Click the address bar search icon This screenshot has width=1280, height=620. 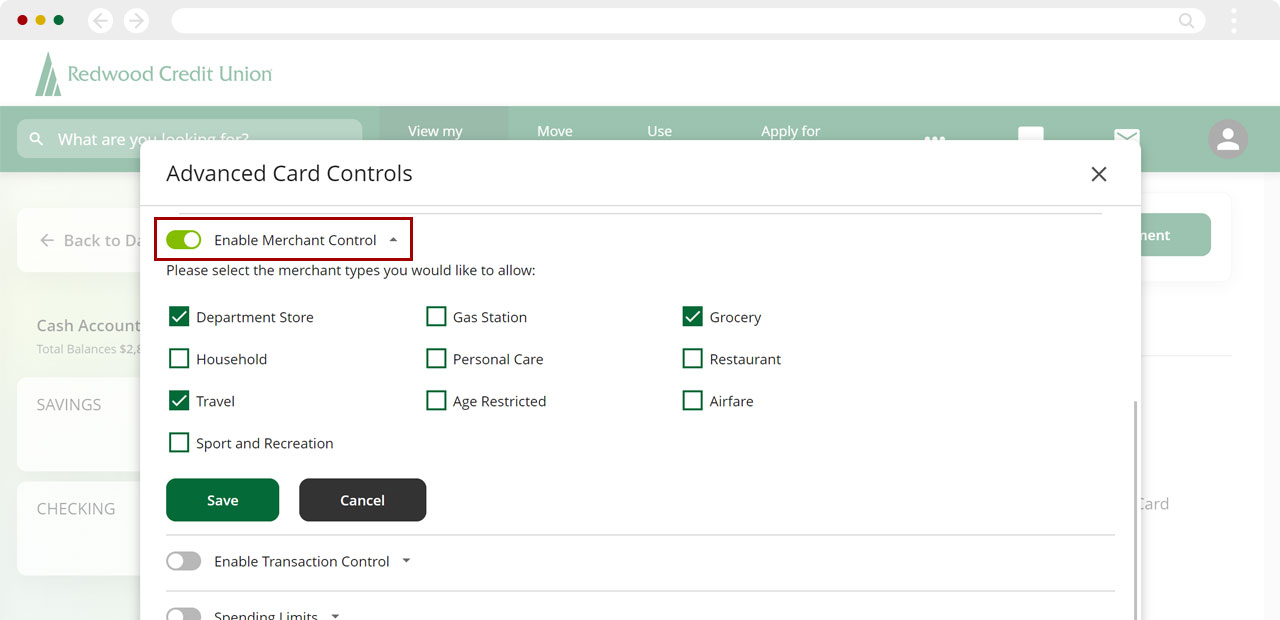(x=1186, y=20)
